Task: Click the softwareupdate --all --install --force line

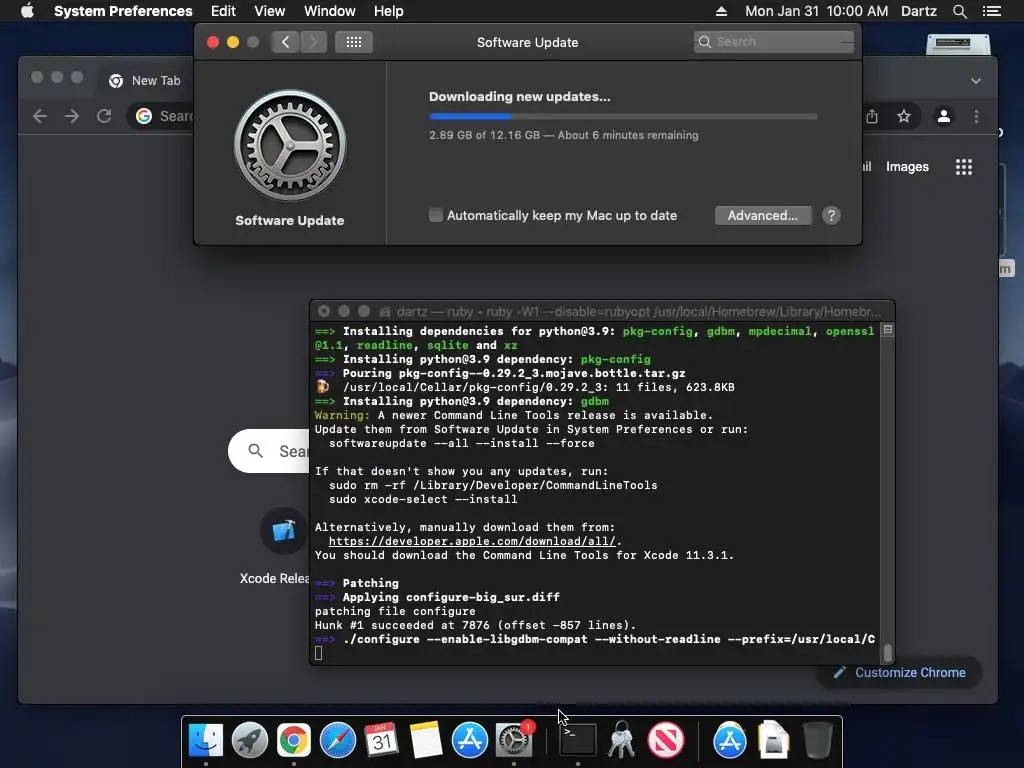Action: [x=462, y=443]
